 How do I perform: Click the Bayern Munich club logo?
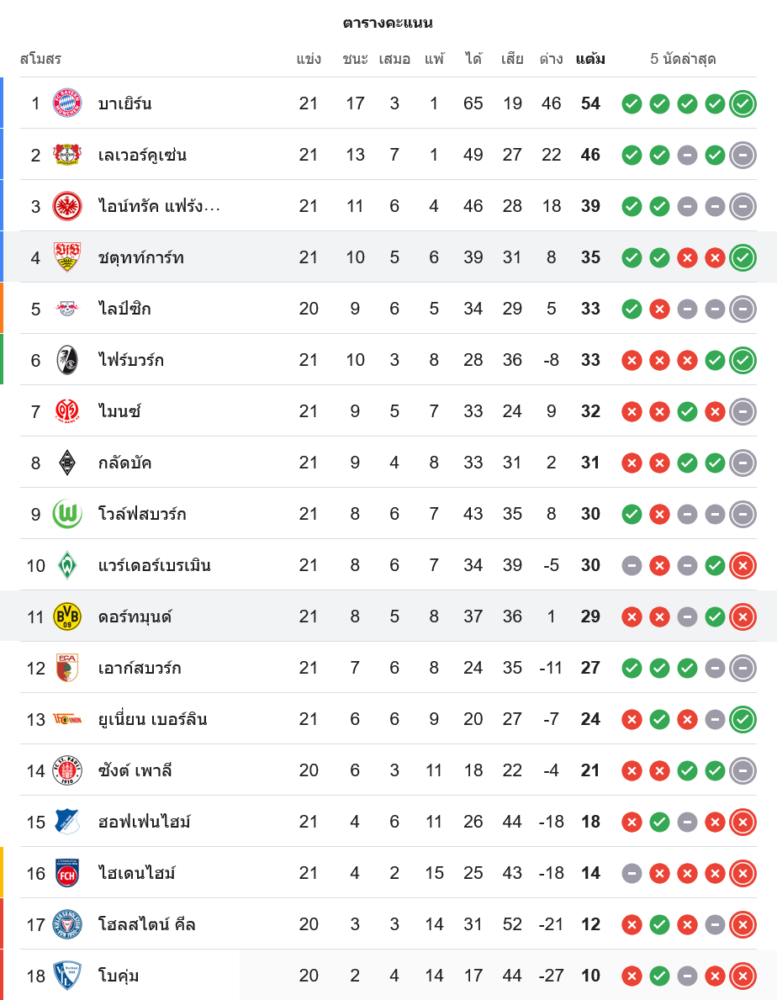pyautogui.click(x=67, y=103)
